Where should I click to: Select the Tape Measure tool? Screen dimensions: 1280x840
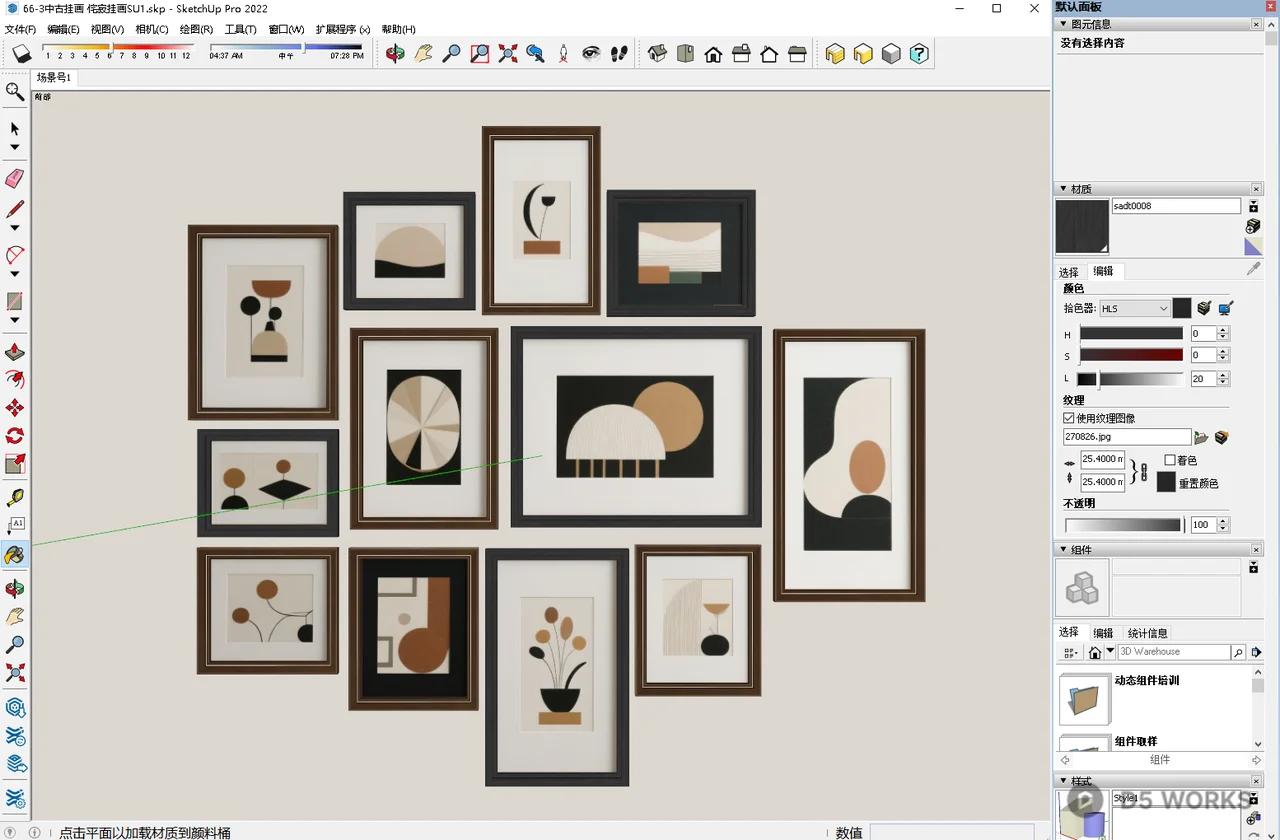[x=15, y=497]
